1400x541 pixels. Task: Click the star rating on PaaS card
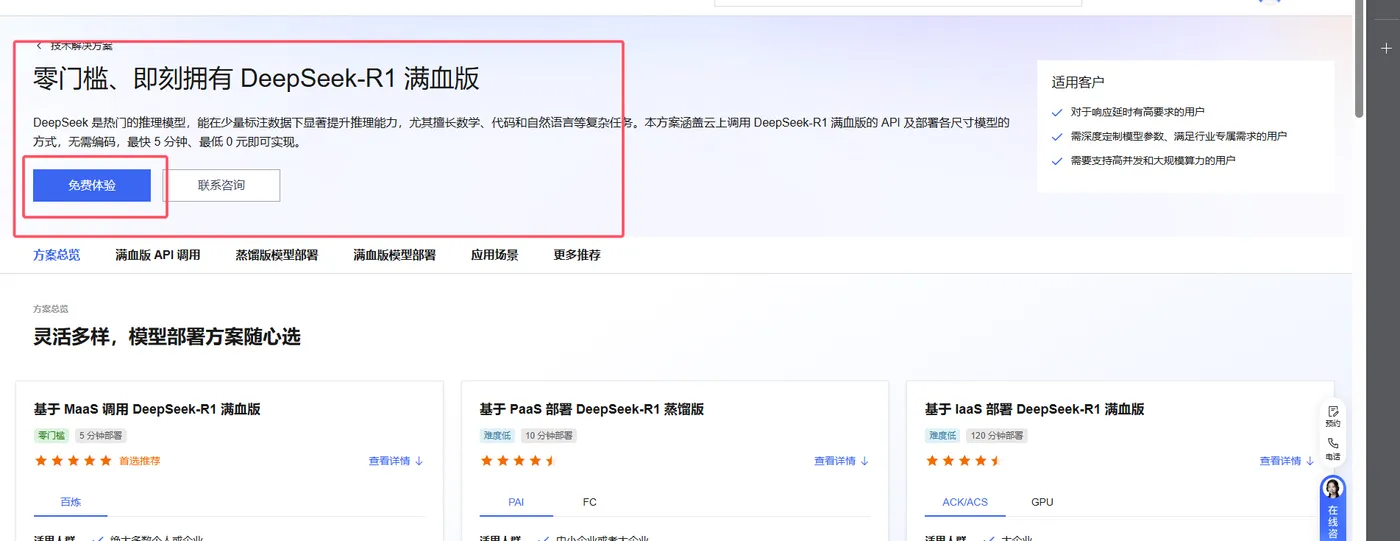(x=518, y=461)
